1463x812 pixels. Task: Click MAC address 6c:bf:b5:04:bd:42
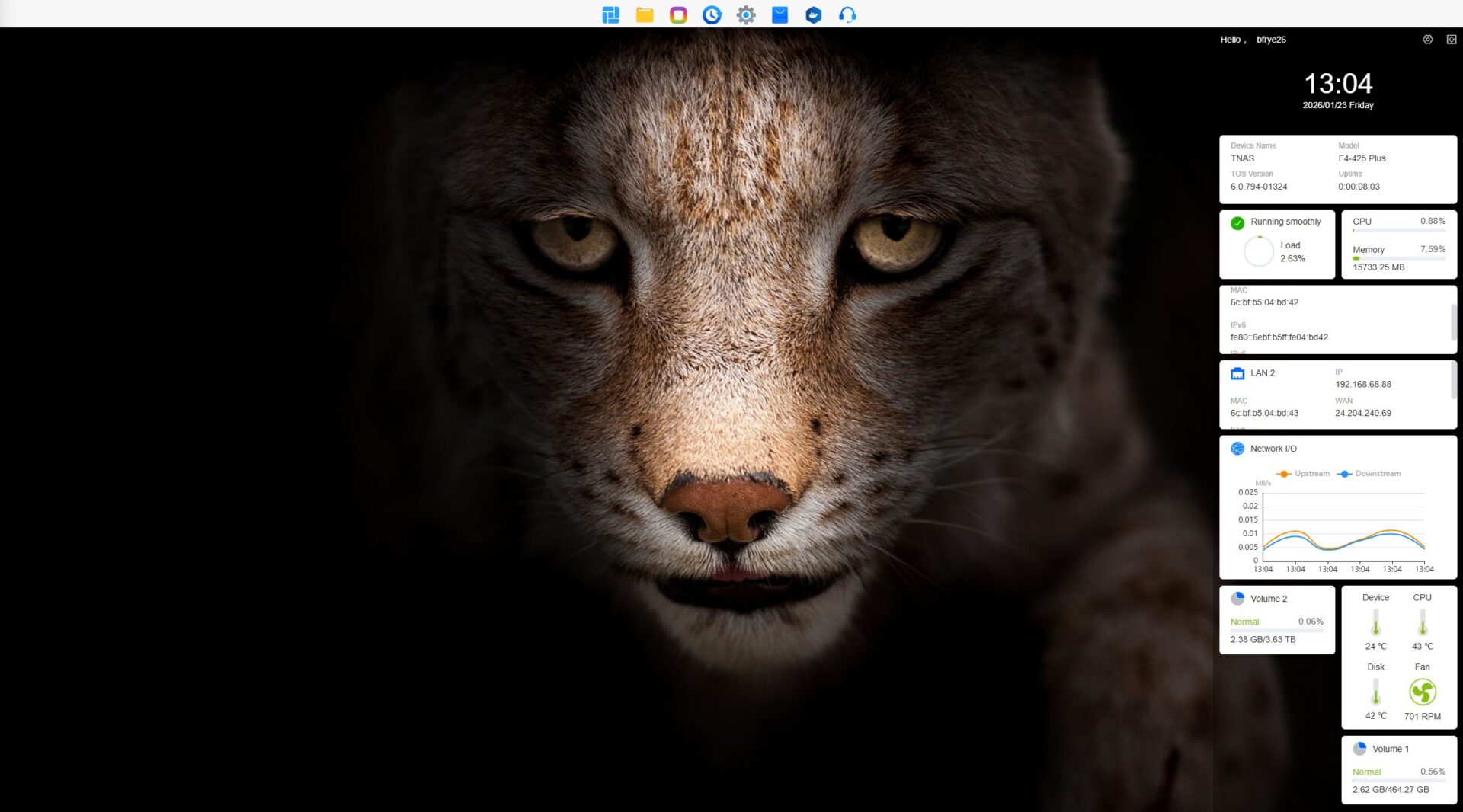(1264, 302)
